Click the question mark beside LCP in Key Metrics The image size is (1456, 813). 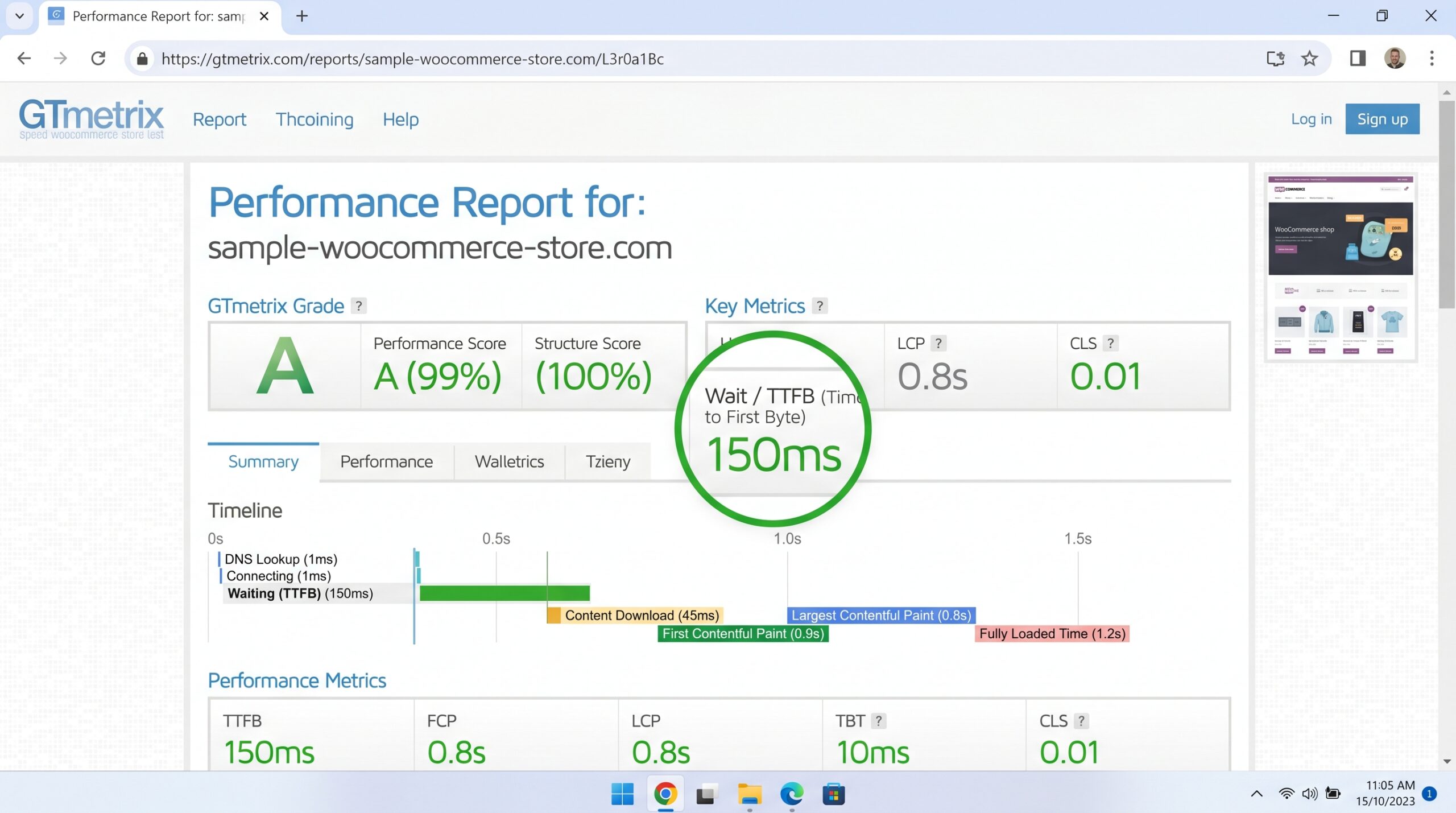[938, 344]
